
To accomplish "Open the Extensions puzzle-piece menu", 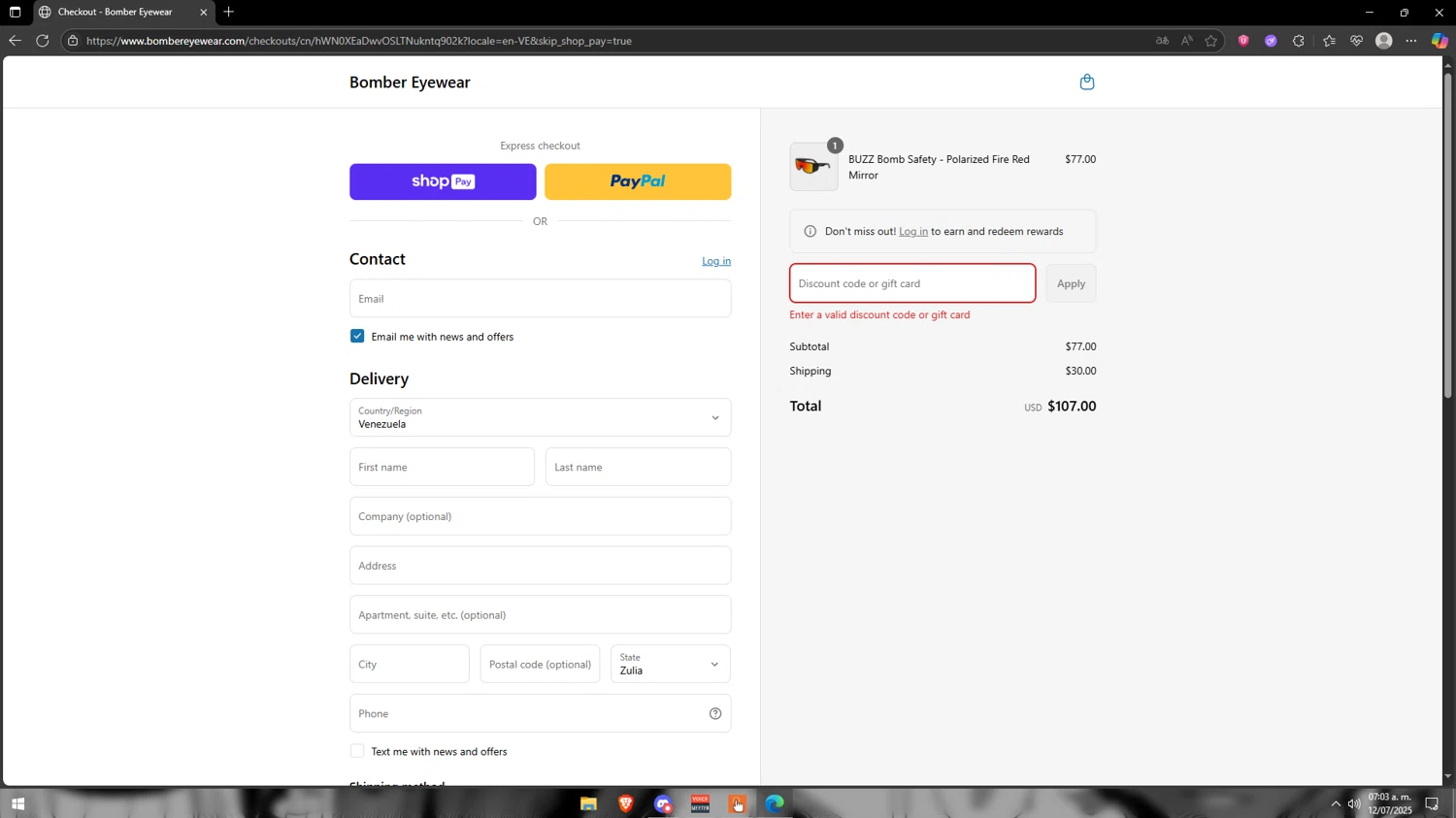I will 1299,41.
